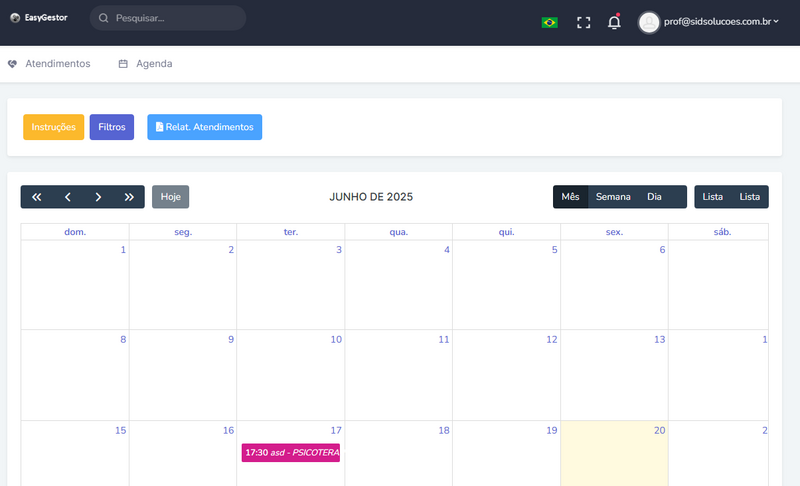The height and width of the screenshot is (486, 800).
Task: Click the qua. column header
Action: (x=399, y=232)
